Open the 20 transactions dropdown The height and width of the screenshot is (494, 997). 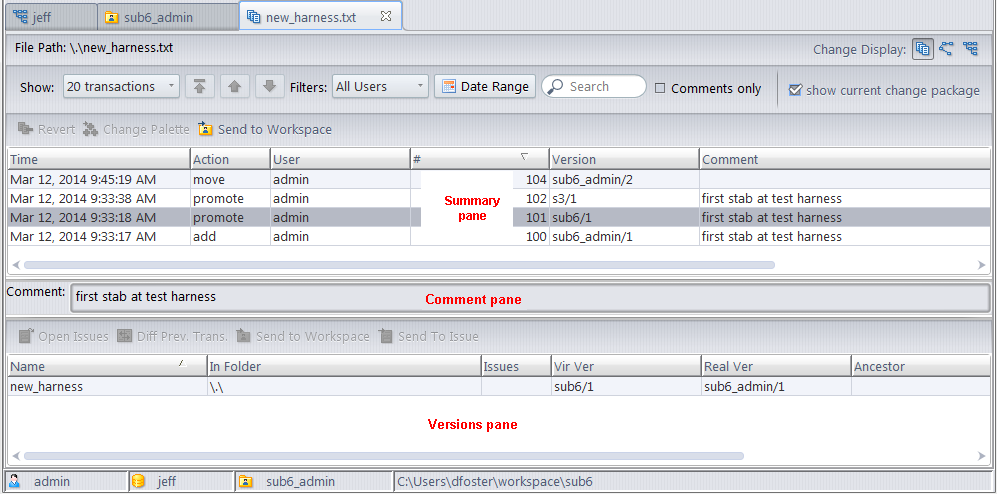[121, 87]
